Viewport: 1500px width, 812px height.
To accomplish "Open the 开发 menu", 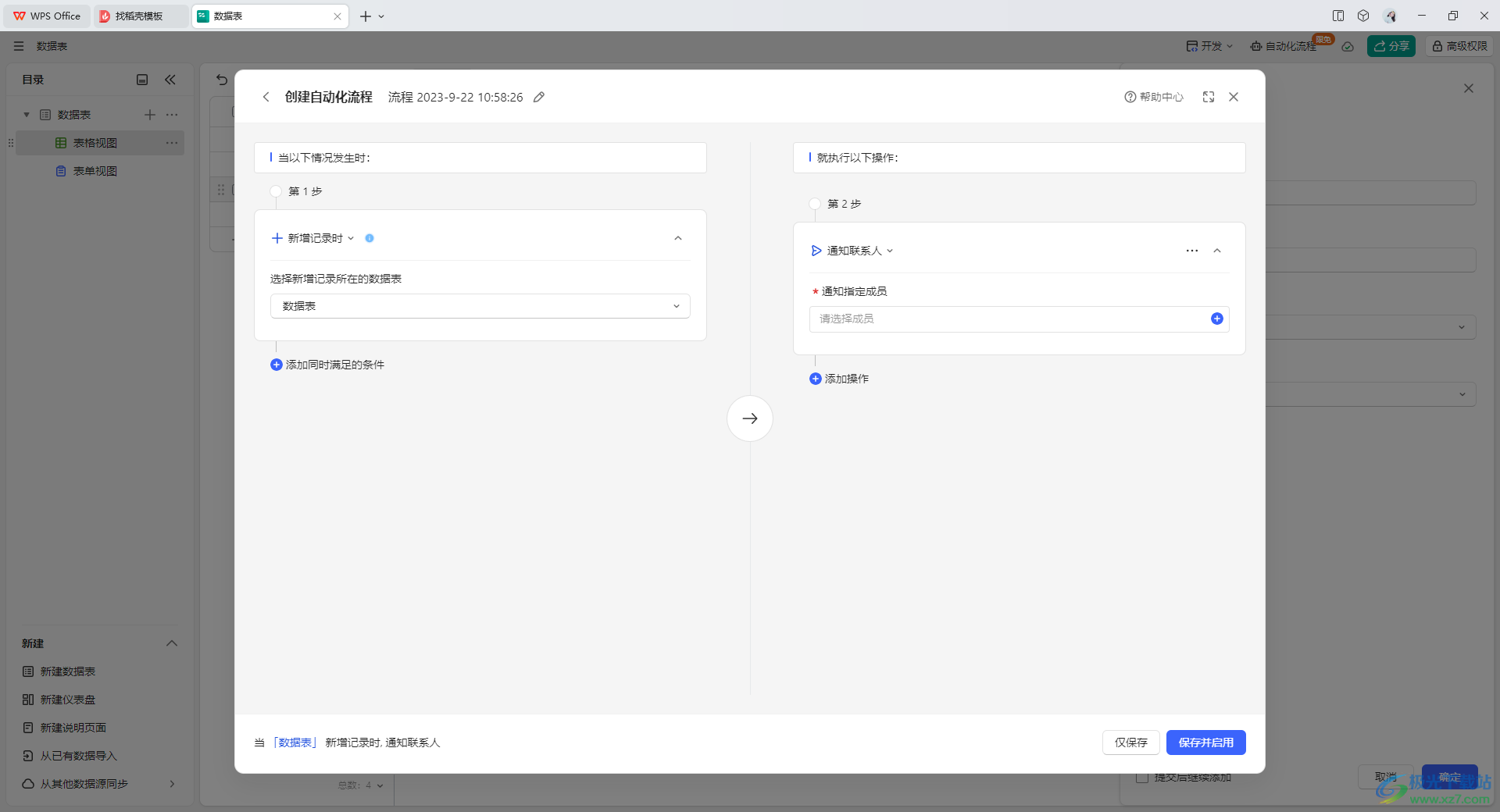I will (1209, 46).
